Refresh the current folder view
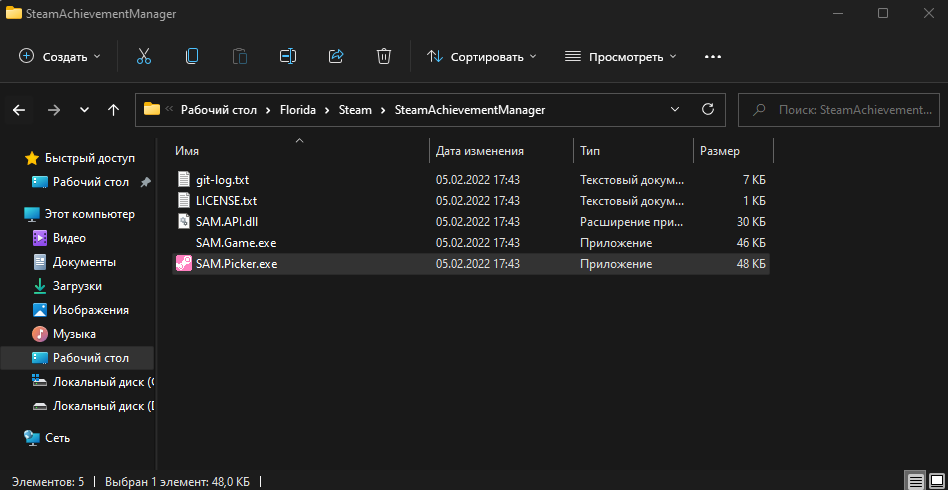This screenshot has height=490, width=948. coord(708,109)
